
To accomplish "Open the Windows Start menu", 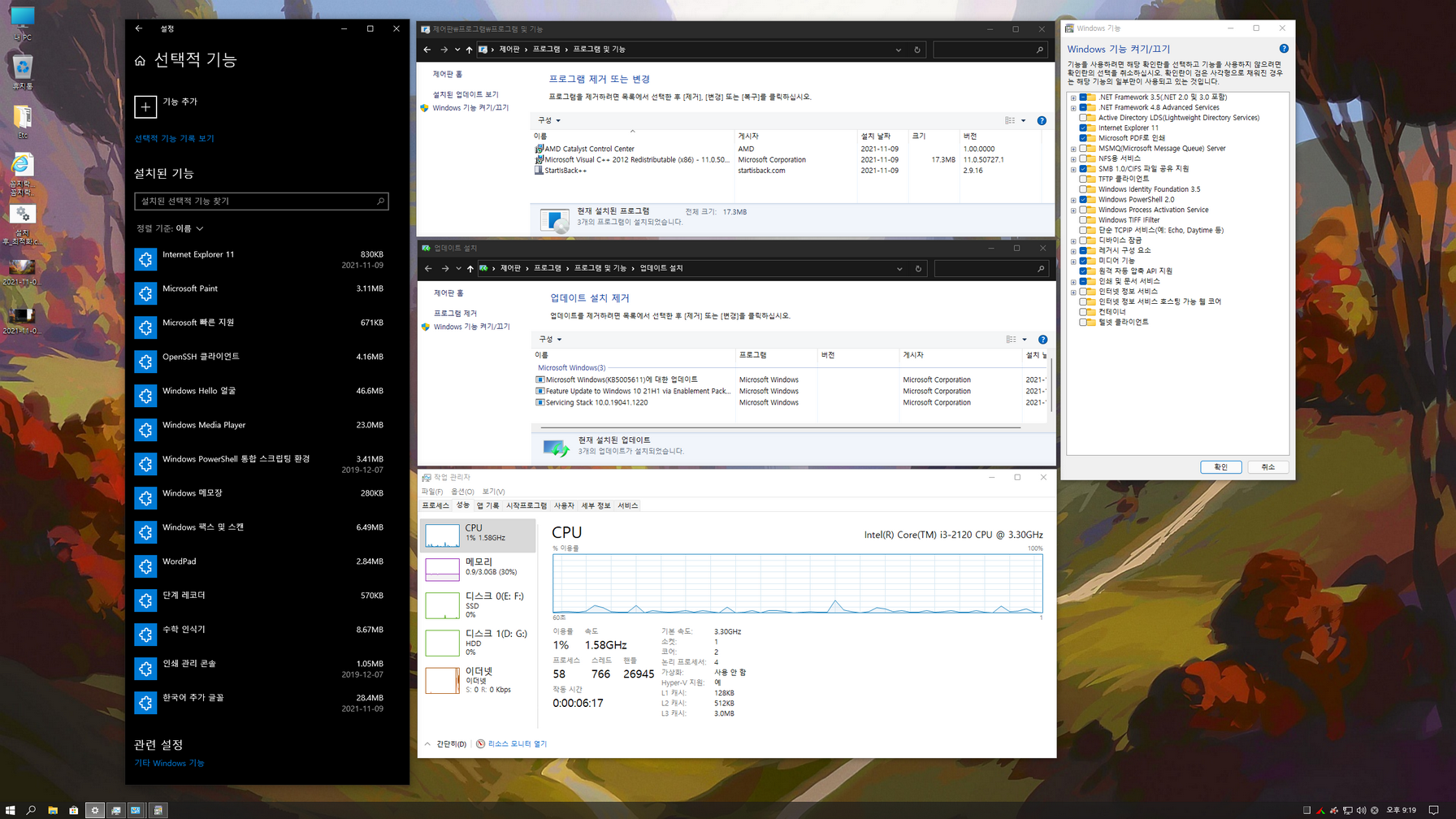I will [11, 810].
